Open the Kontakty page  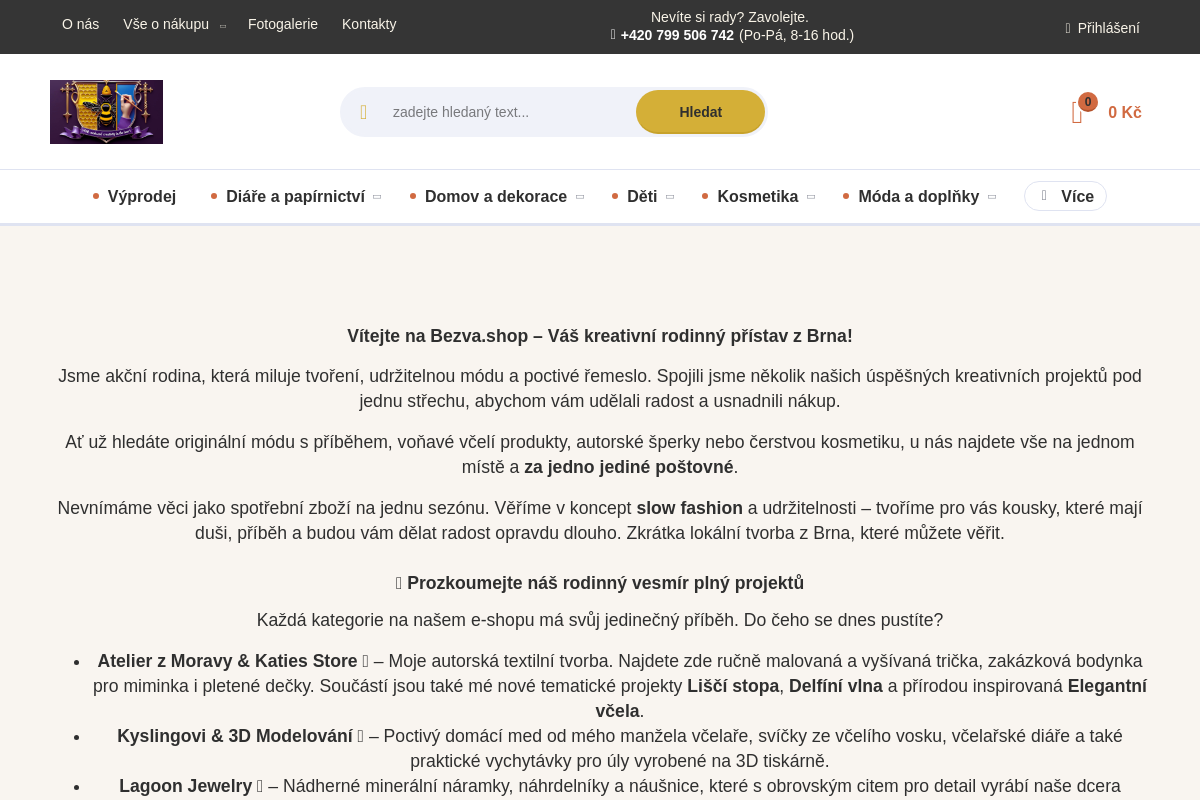pyautogui.click(x=369, y=24)
